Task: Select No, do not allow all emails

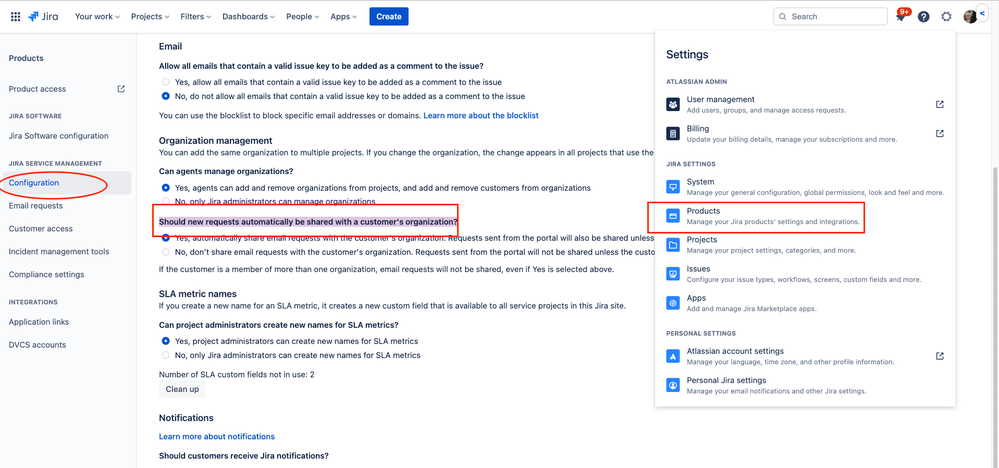Action: [166, 97]
